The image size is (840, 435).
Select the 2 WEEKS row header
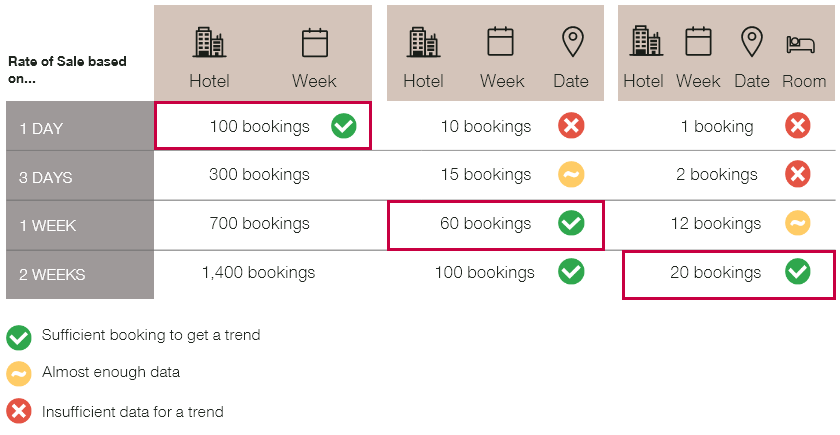(x=80, y=275)
